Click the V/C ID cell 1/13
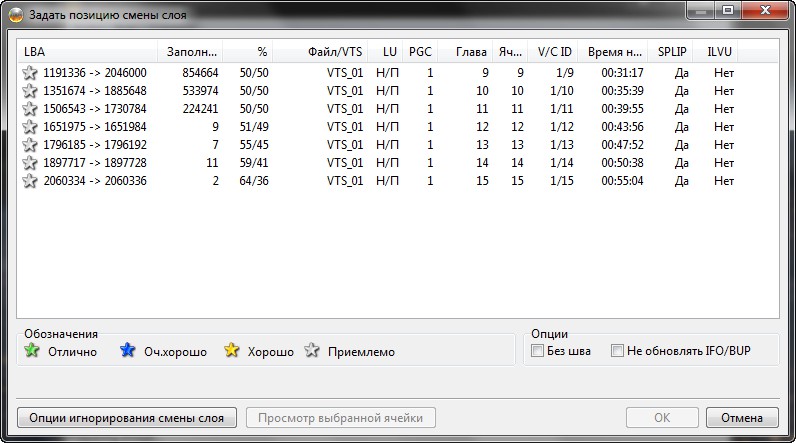The height and width of the screenshot is (443, 796). [x=562, y=145]
